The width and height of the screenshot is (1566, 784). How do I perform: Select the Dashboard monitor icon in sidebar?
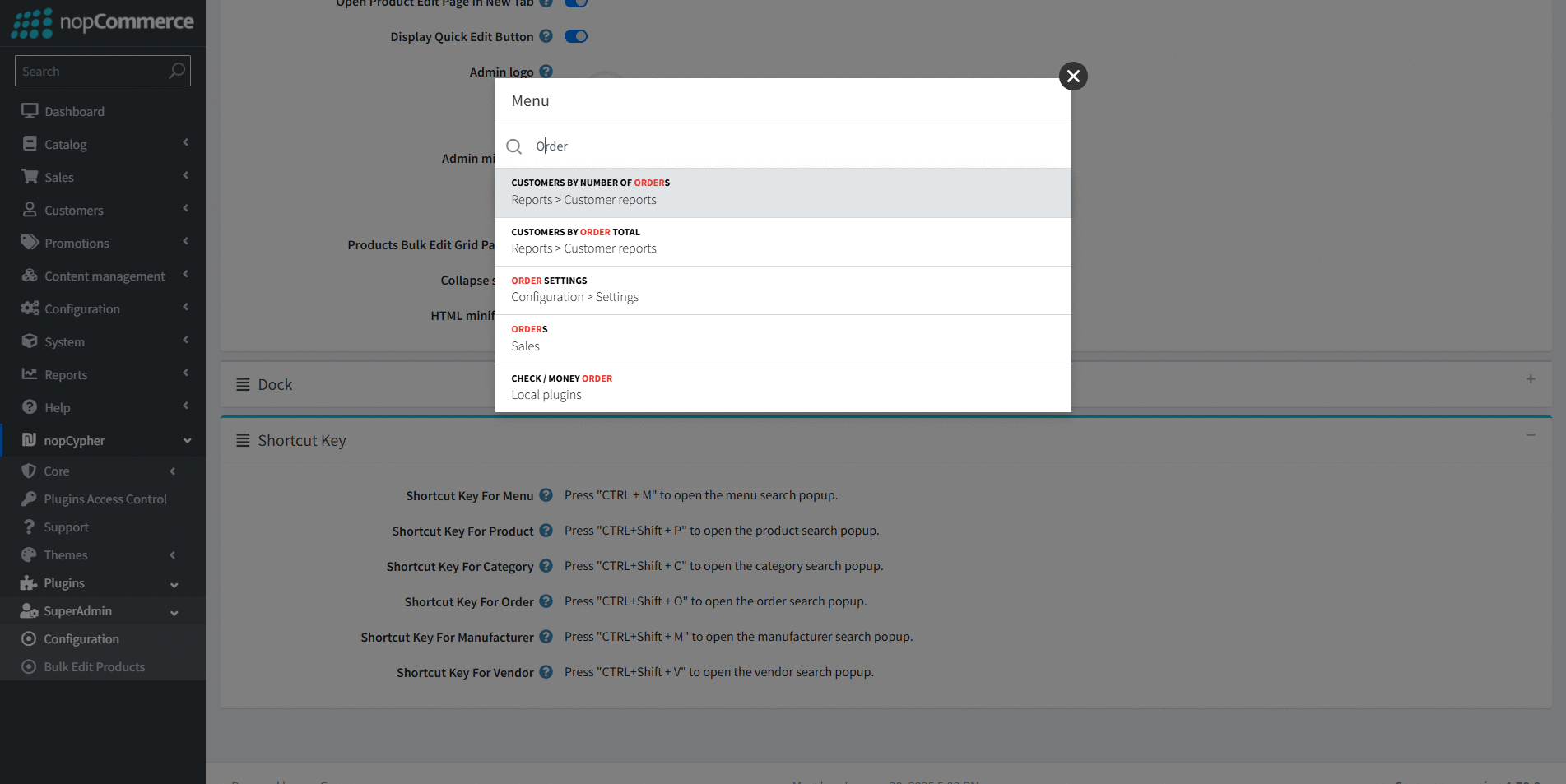click(30, 110)
